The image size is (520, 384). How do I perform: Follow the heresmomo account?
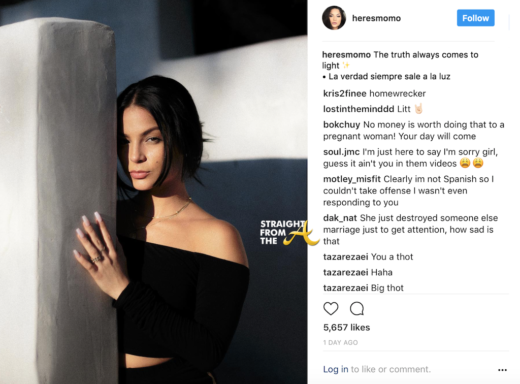pyautogui.click(x=475, y=18)
